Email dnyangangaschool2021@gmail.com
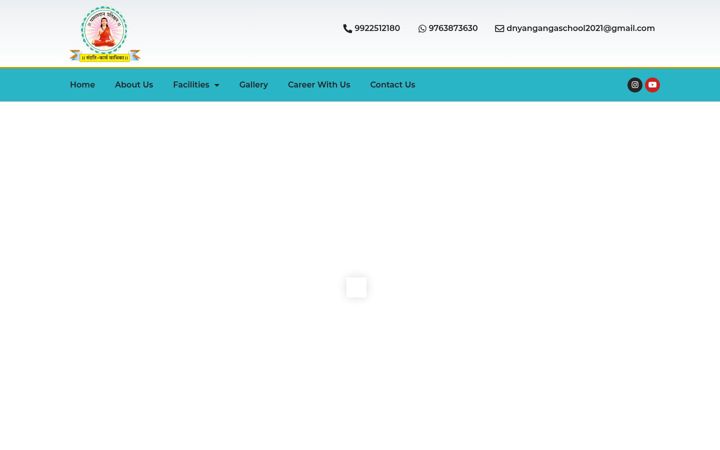 [580, 28]
